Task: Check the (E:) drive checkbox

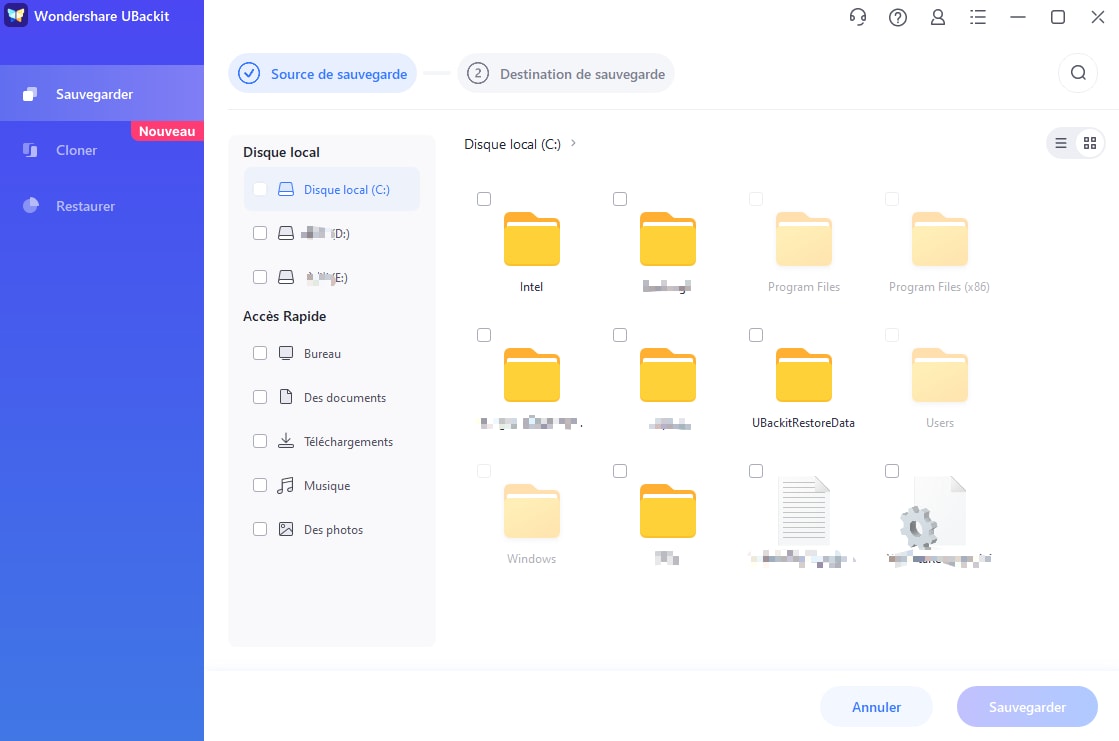Action: pos(260,277)
